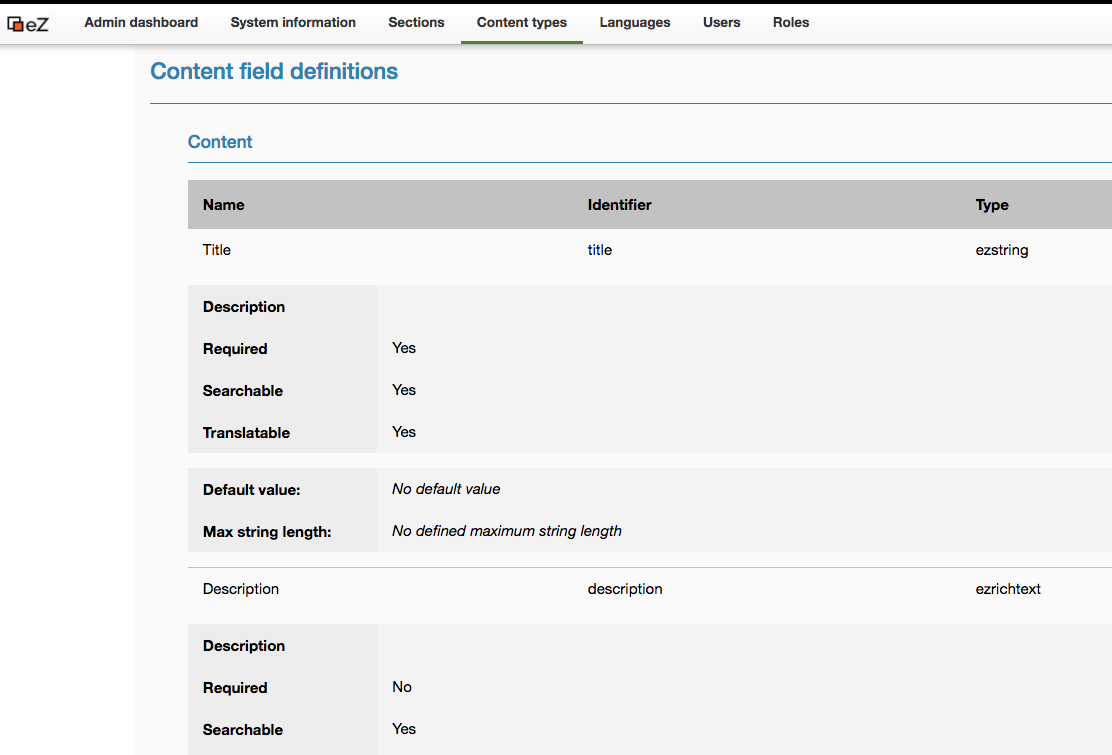Select the Content types tab

[x=522, y=22]
